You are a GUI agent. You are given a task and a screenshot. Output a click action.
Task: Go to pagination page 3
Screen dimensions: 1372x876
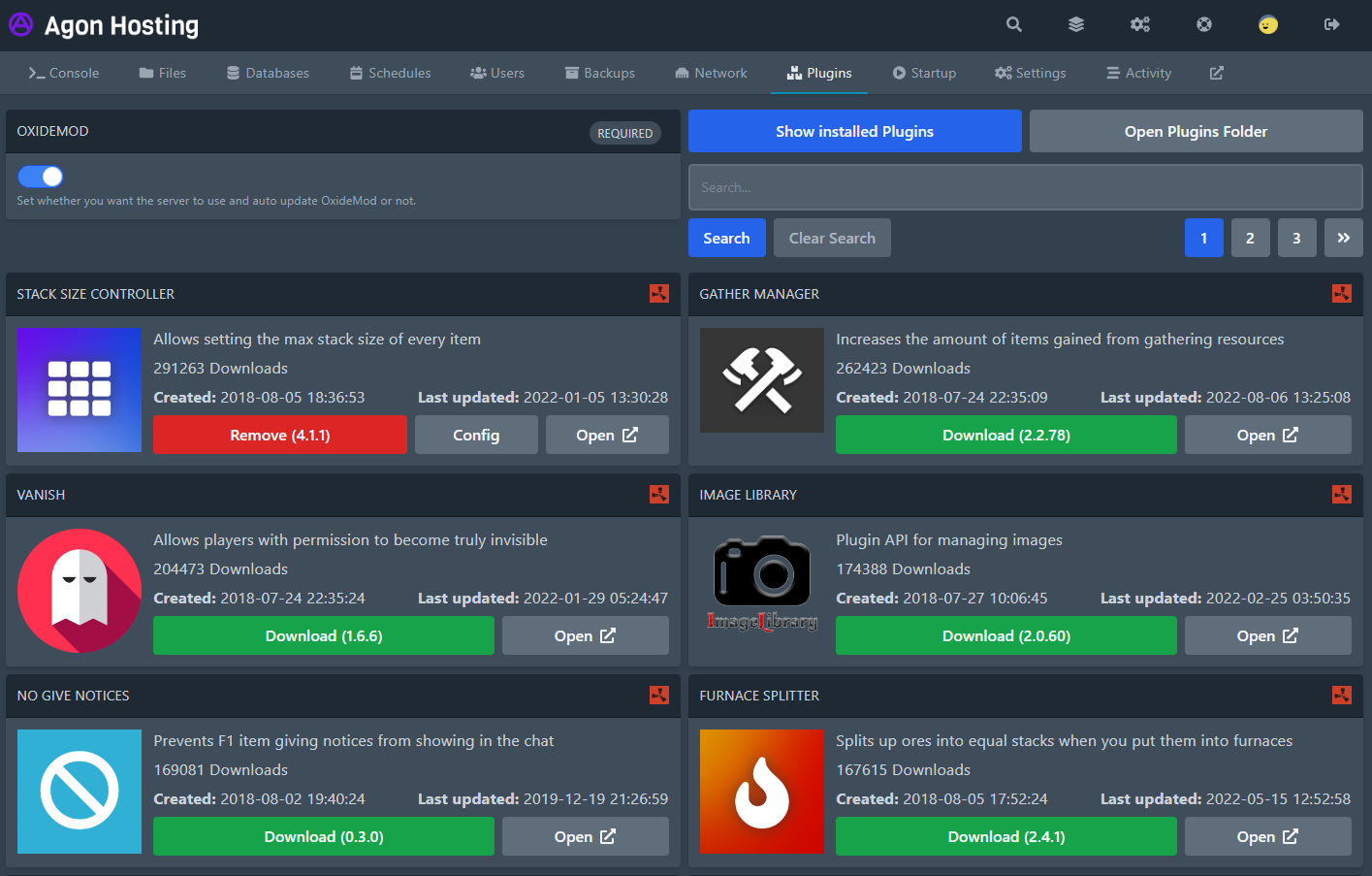click(x=1297, y=238)
